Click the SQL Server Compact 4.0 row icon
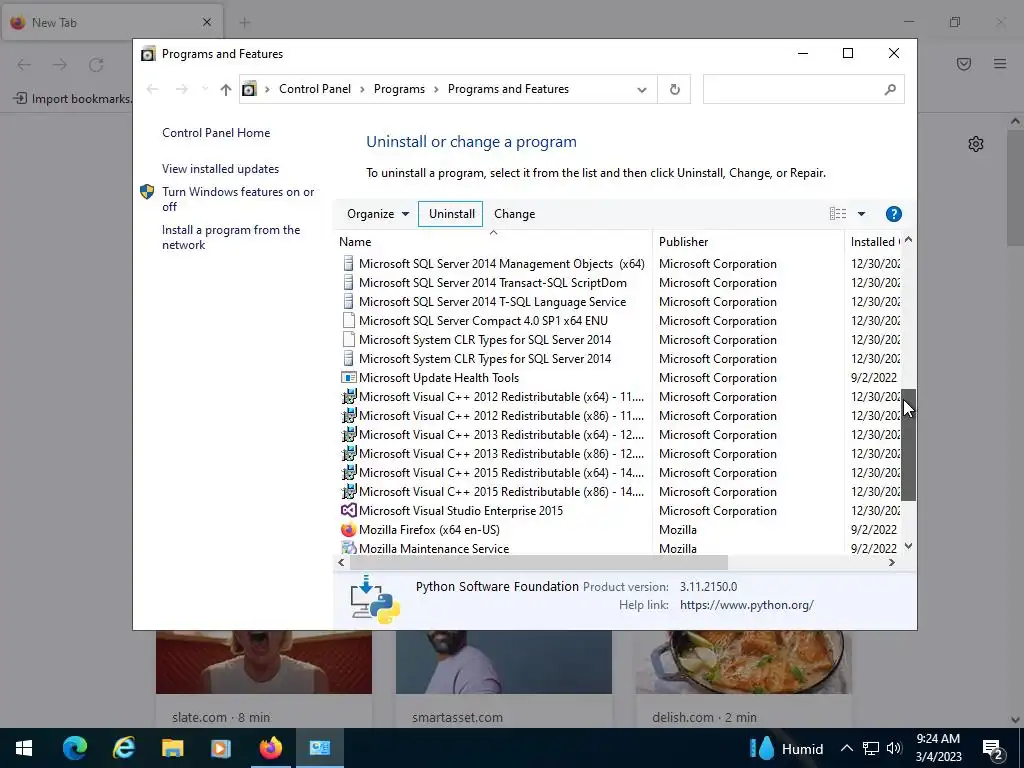 click(349, 321)
